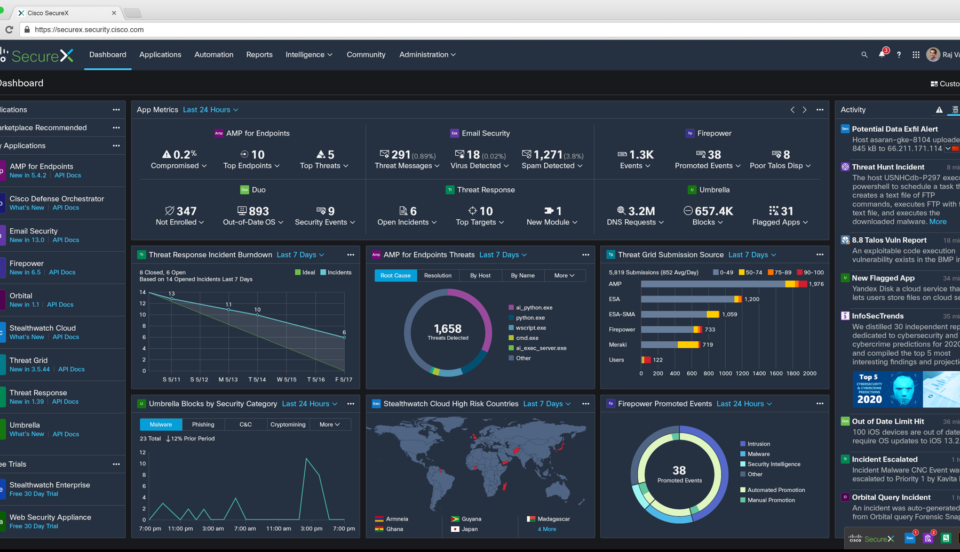Click the InfoSecTrends activity icon
Image resolution: width=960 pixels, height=552 pixels.
coord(845,316)
